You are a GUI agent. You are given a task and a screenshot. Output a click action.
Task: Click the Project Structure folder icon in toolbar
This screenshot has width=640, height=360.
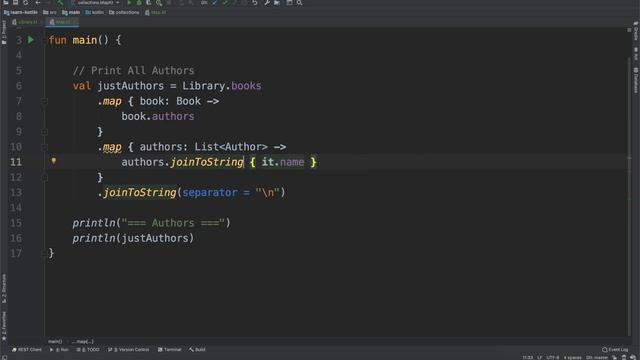pyautogui.click(x=277, y=3)
